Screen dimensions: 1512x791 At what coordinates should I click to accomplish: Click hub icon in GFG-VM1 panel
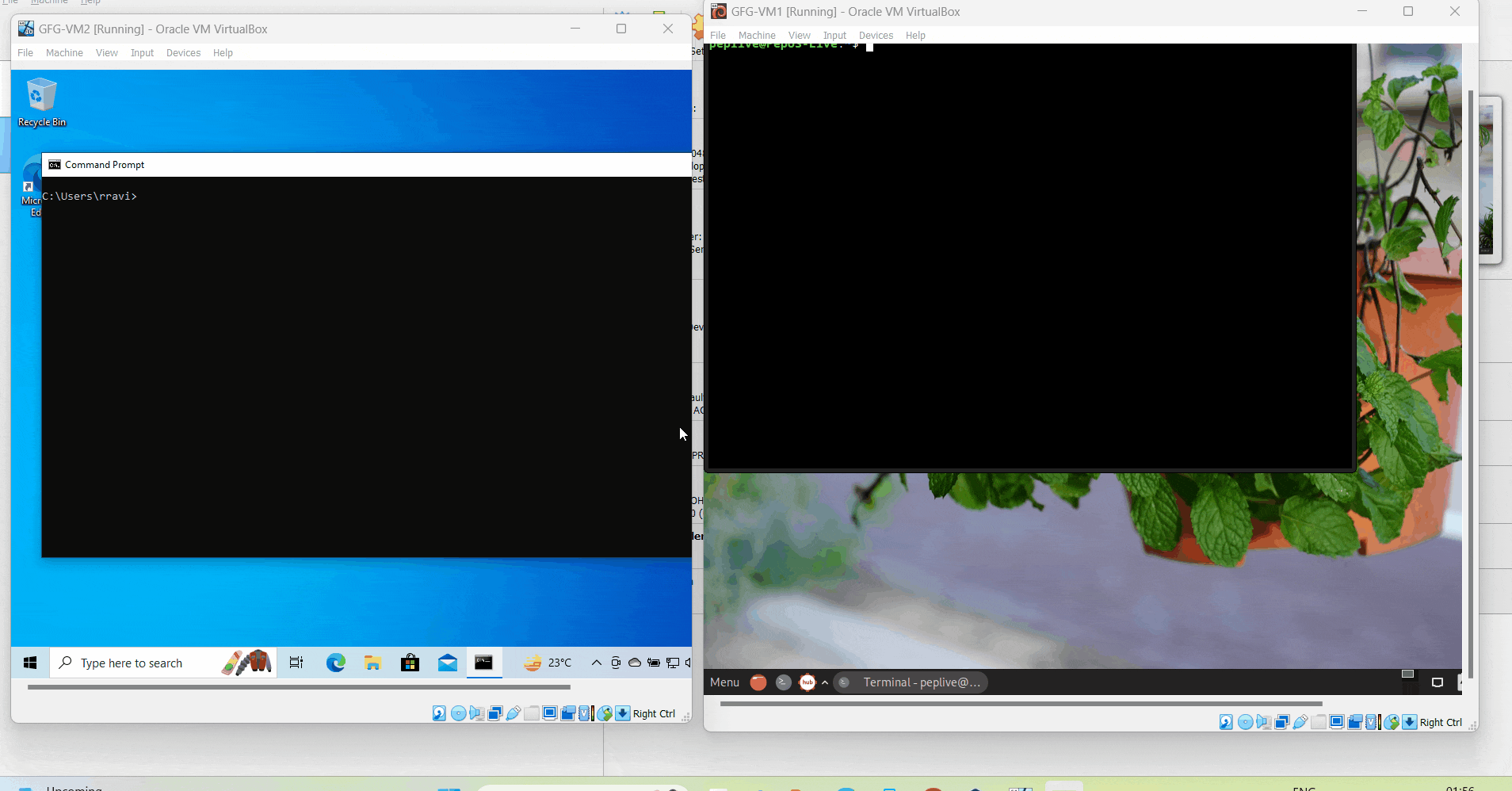(808, 682)
